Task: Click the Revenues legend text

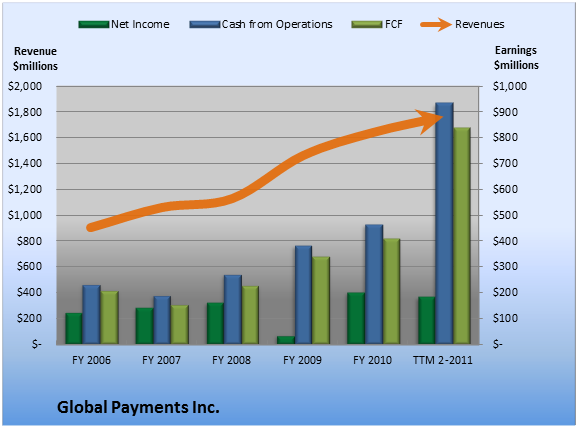Action: point(479,24)
